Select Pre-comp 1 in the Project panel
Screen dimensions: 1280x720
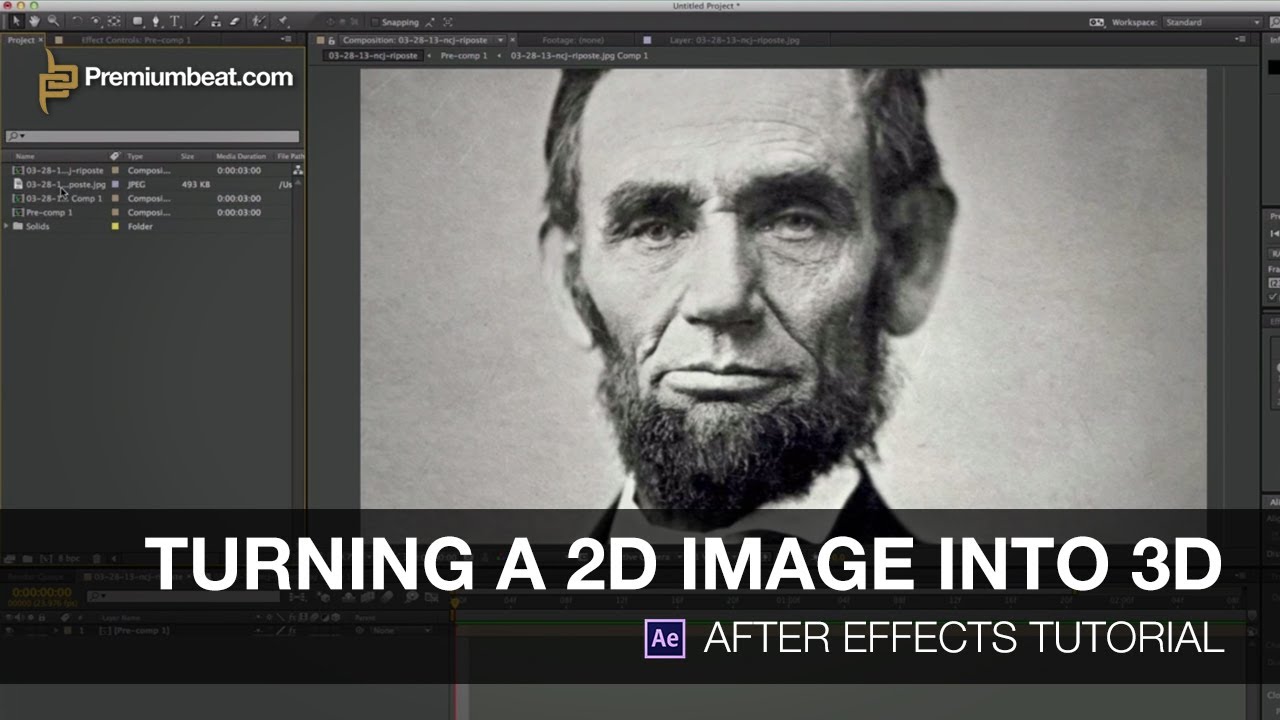(x=49, y=213)
